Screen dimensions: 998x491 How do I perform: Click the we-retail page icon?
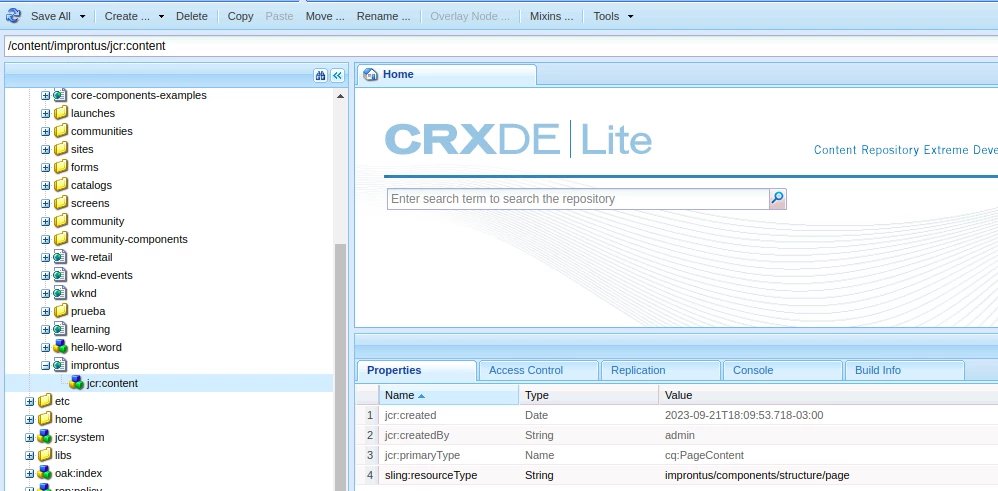[x=60, y=257]
